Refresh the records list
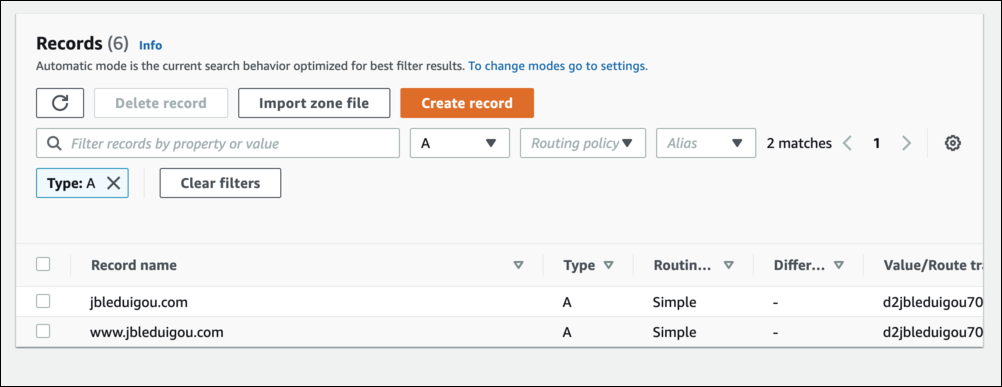The image size is (1002, 387). click(60, 103)
